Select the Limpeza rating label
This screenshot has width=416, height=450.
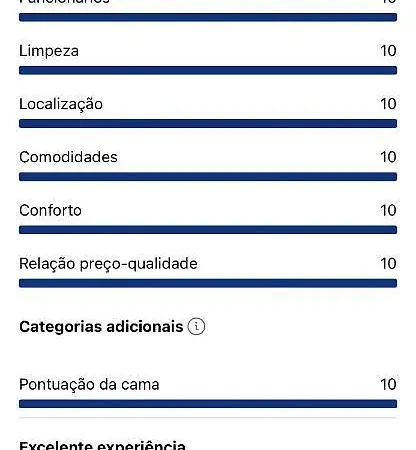coord(49,51)
